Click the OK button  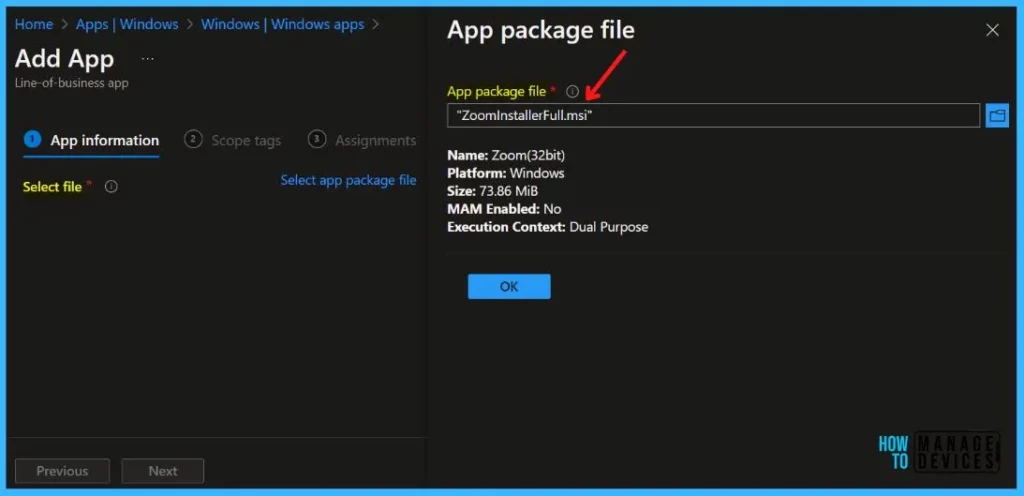[x=509, y=287]
